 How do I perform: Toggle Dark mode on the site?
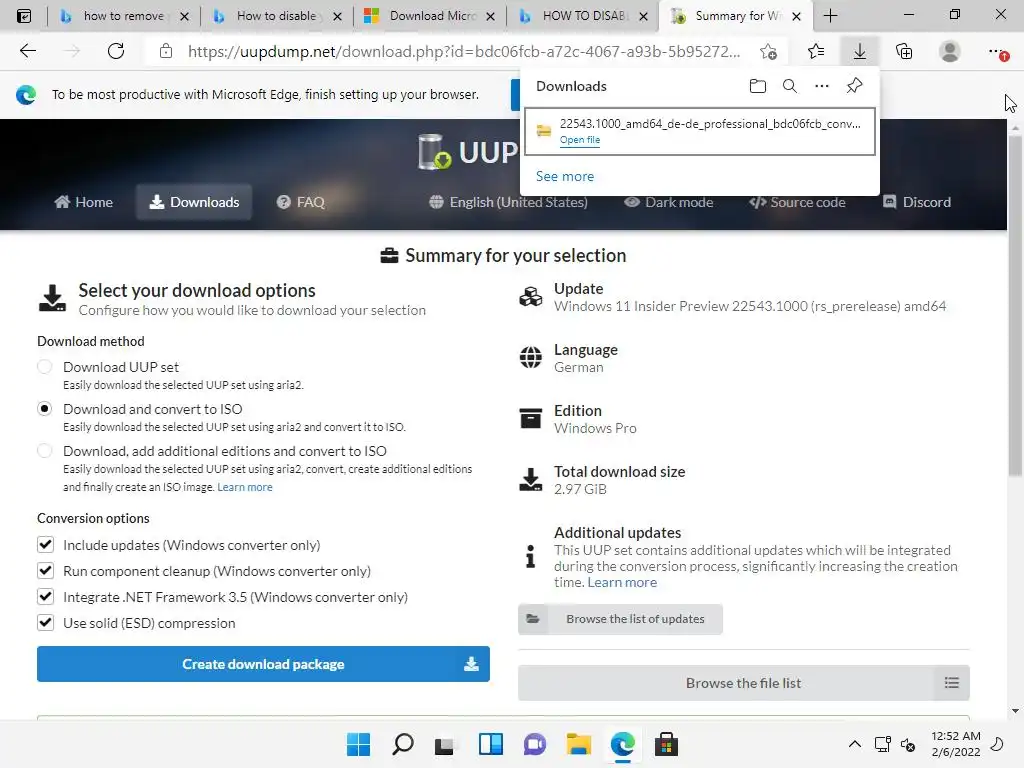click(668, 202)
